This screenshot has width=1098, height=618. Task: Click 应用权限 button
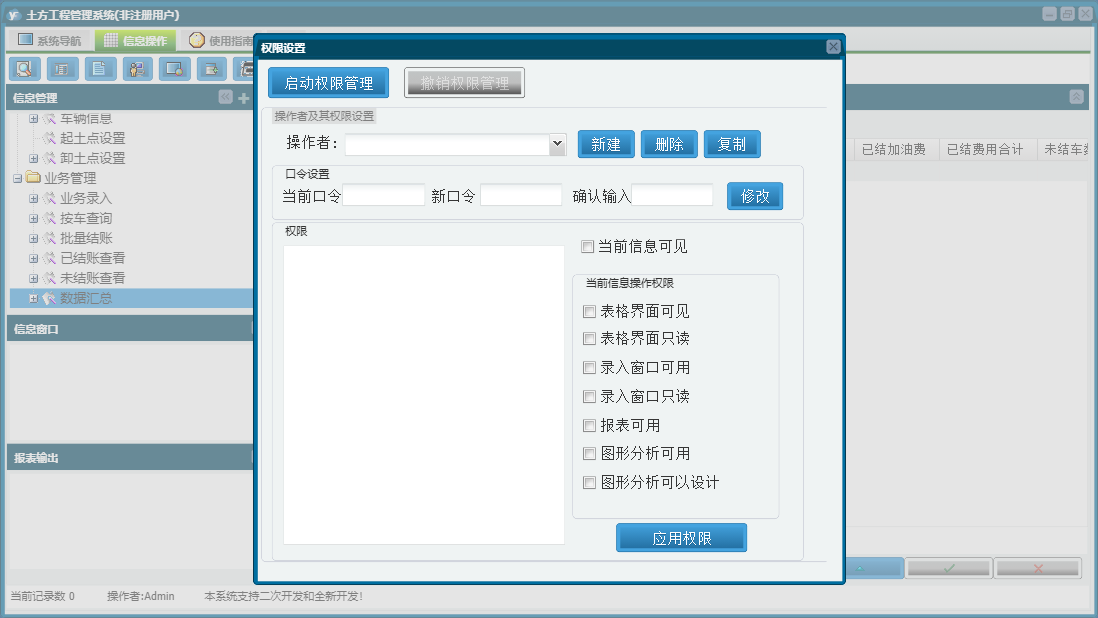click(681, 538)
